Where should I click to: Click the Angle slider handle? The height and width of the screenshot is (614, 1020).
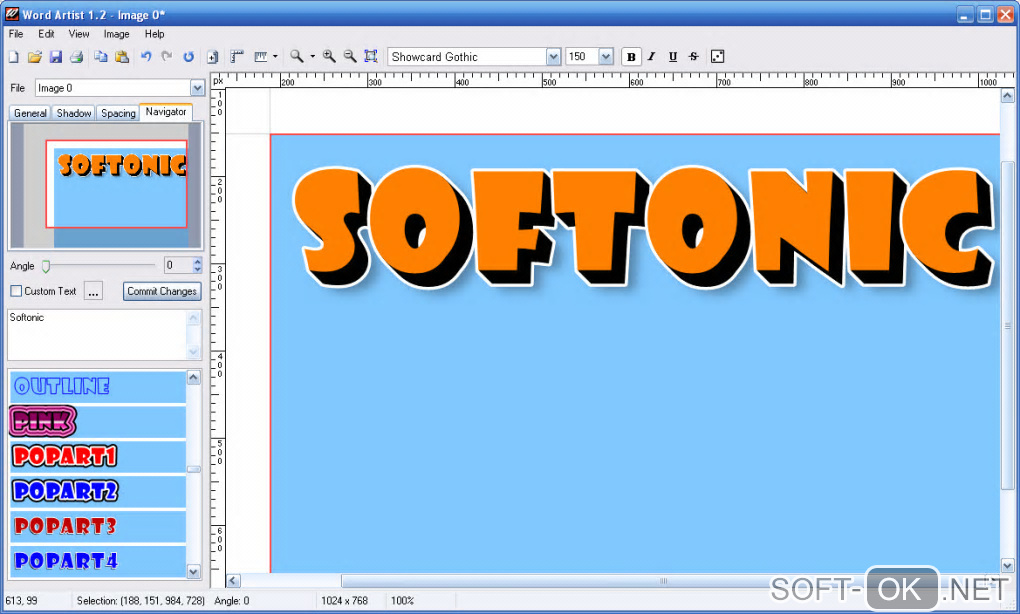point(46,266)
